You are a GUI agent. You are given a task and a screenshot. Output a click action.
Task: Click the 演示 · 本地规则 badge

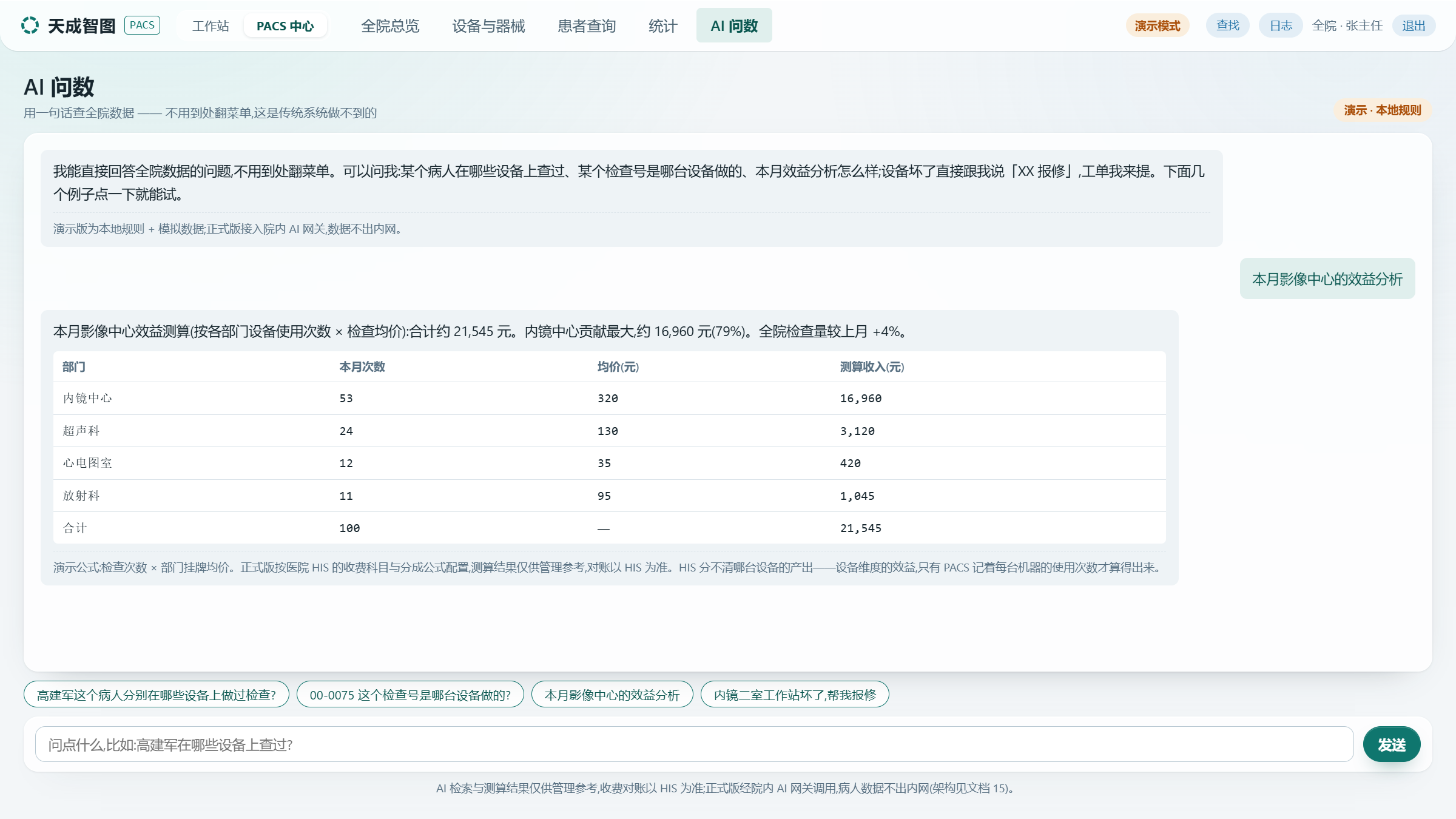pyautogui.click(x=1383, y=110)
